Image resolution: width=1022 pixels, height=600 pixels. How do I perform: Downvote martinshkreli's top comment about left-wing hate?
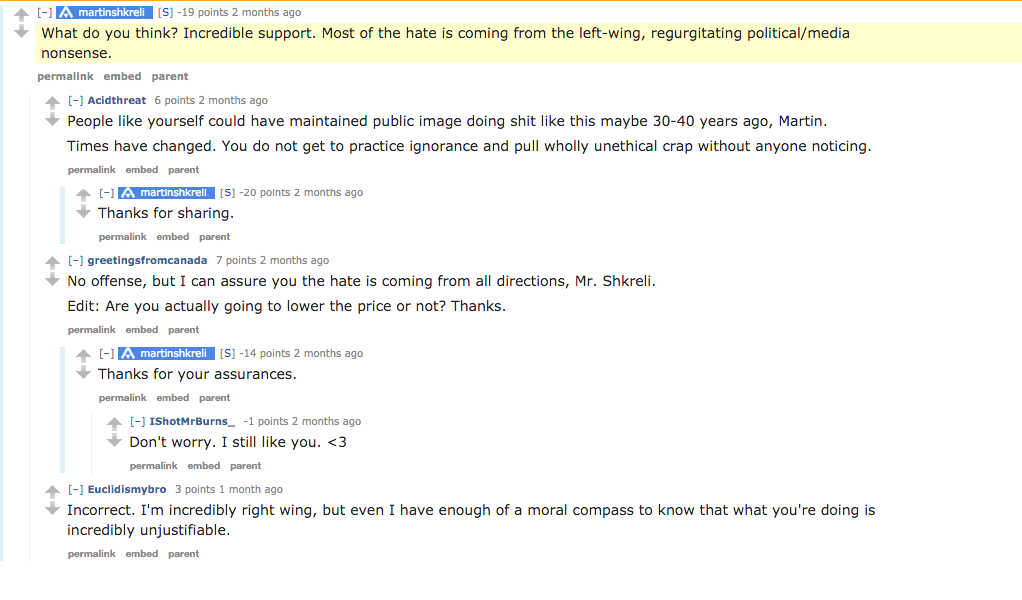(22, 31)
